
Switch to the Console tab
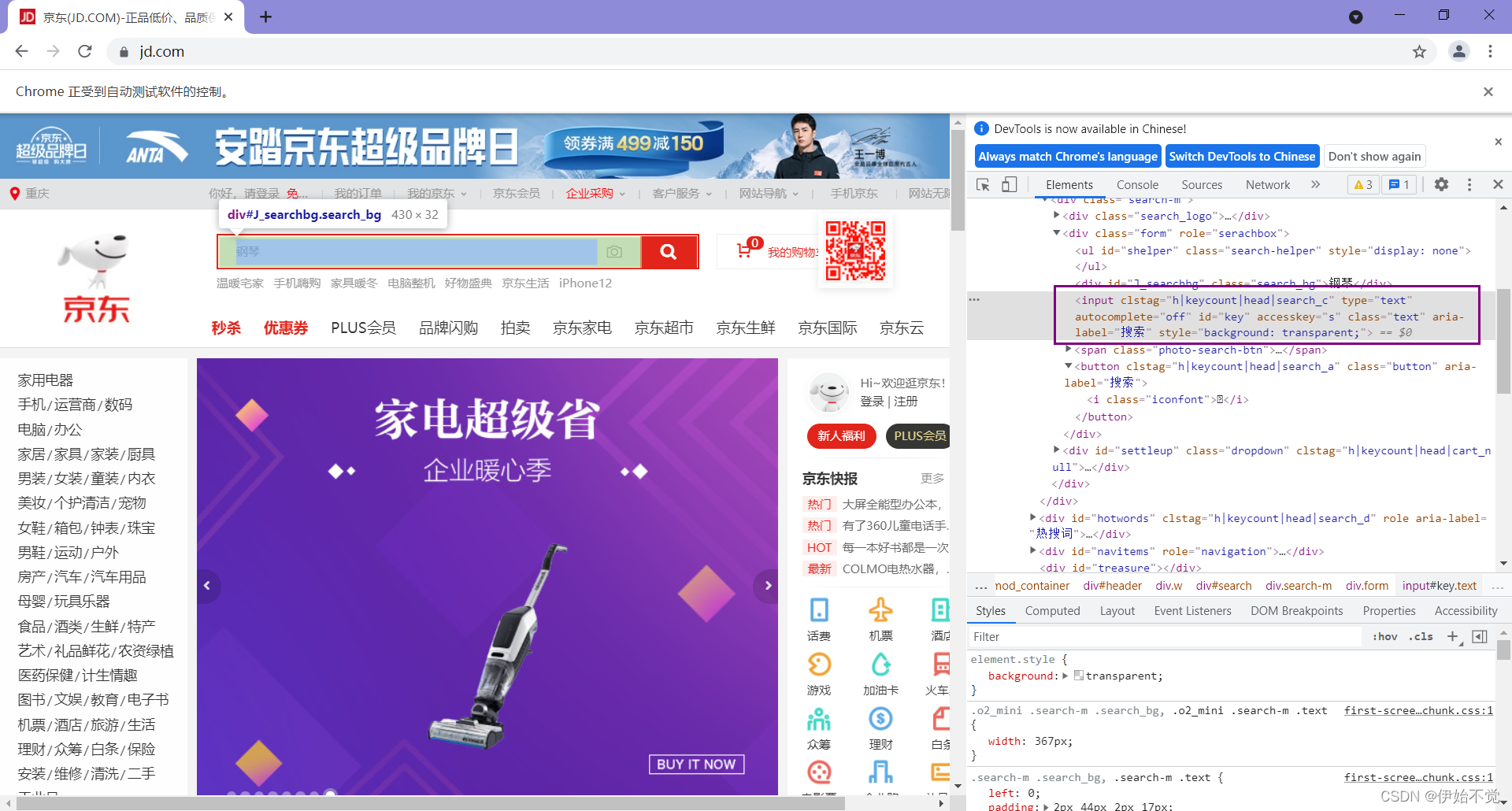click(1137, 185)
